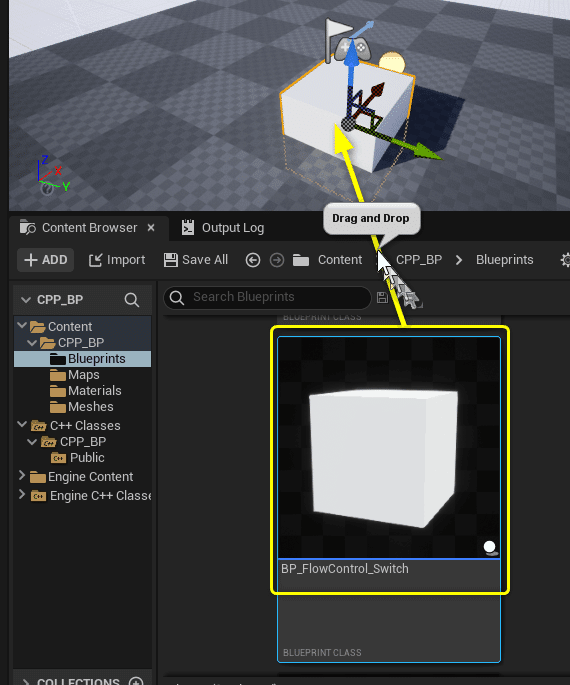
Task: Click the ADD button
Action: click(45, 260)
